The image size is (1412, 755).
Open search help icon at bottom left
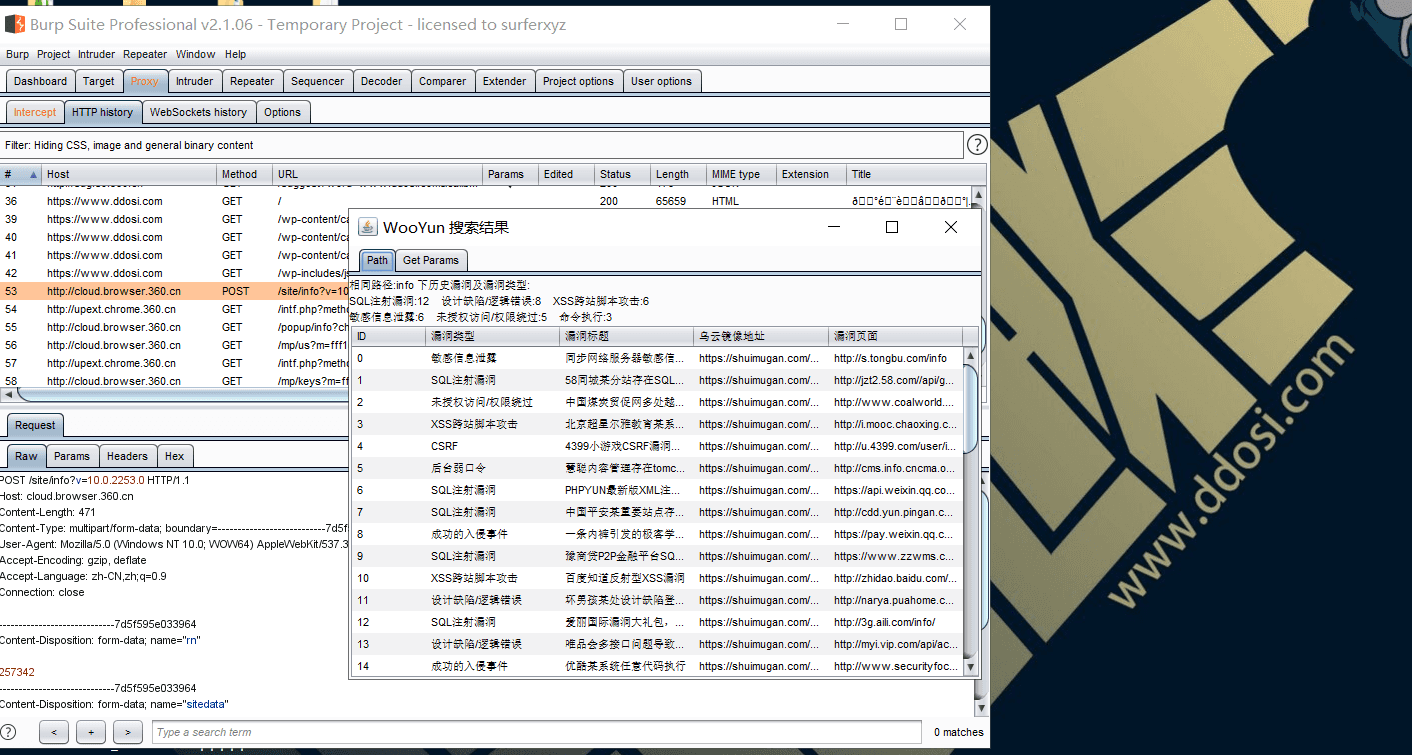[9, 732]
